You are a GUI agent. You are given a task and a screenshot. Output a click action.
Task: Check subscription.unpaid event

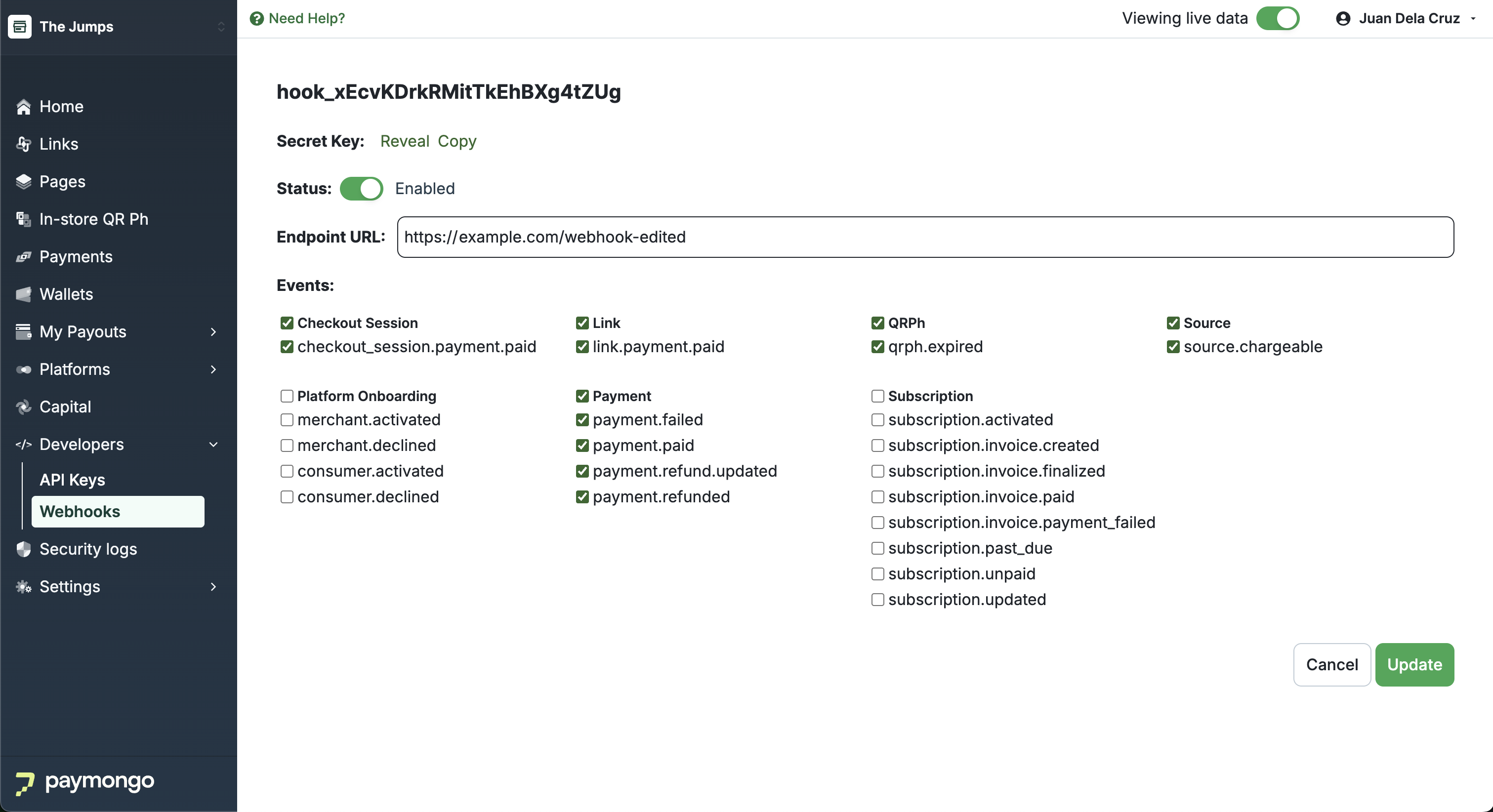pos(878,574)
